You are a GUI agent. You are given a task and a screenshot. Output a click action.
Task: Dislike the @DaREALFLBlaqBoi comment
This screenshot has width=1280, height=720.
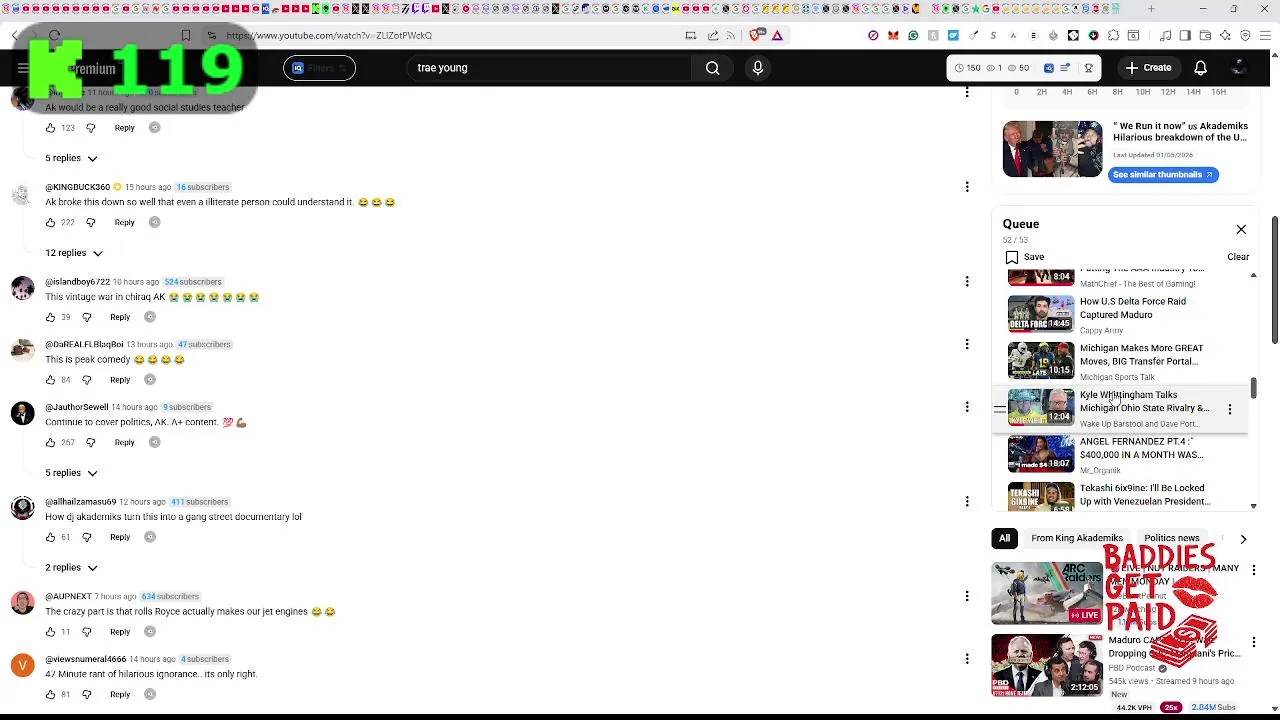pos(86,379)
